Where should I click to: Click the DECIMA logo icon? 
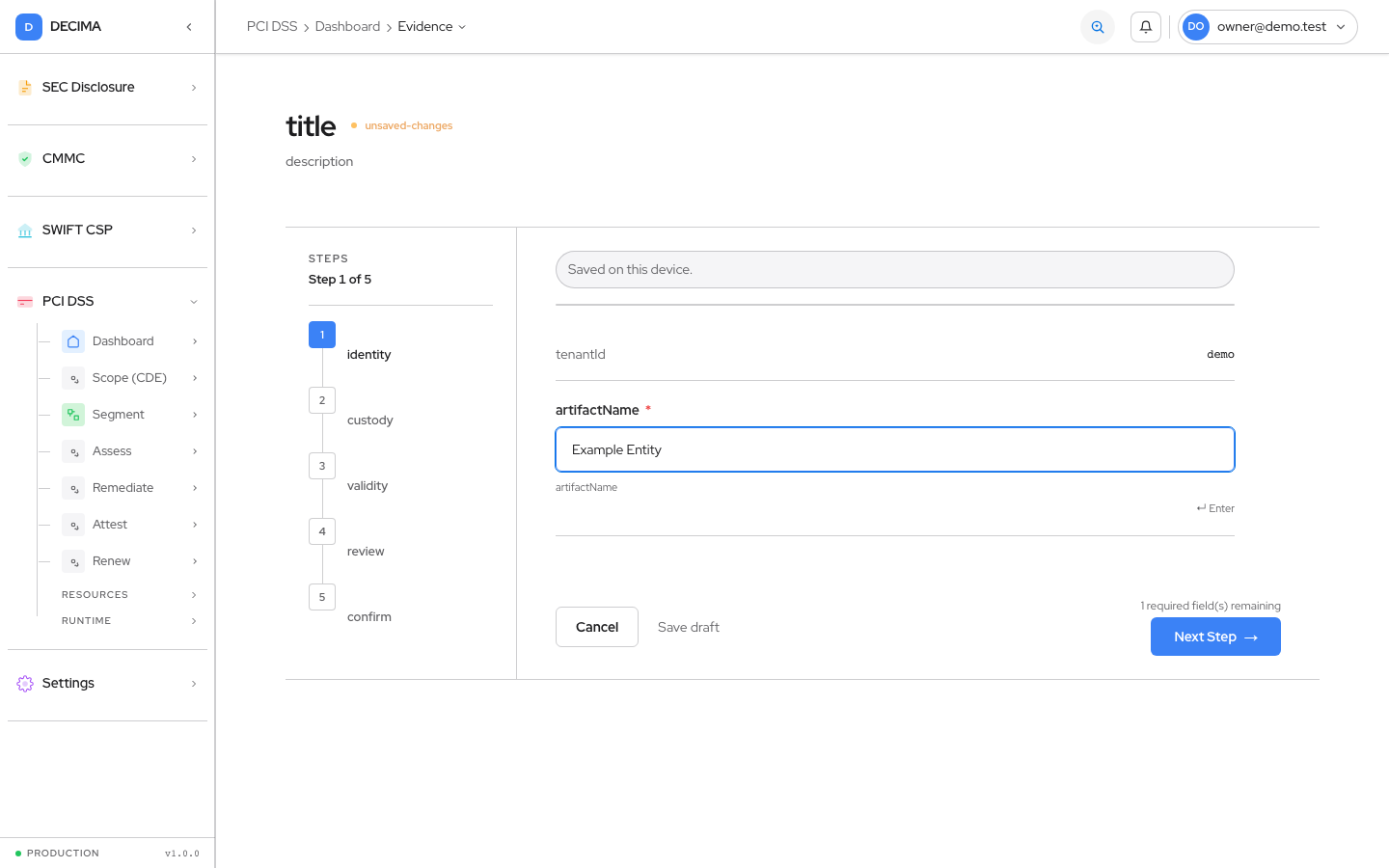click(29, 27)
